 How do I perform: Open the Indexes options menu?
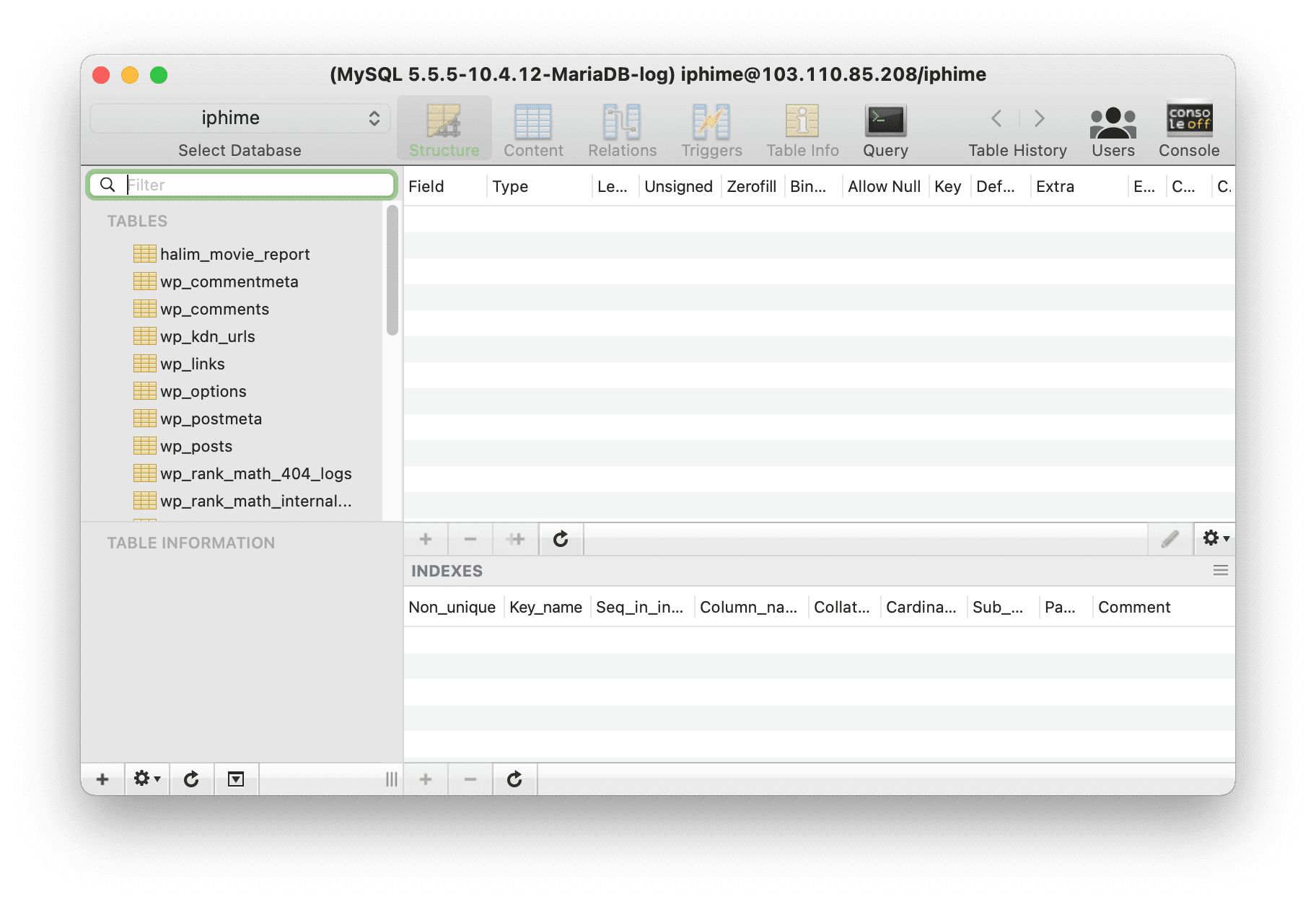pos(1221,570)
